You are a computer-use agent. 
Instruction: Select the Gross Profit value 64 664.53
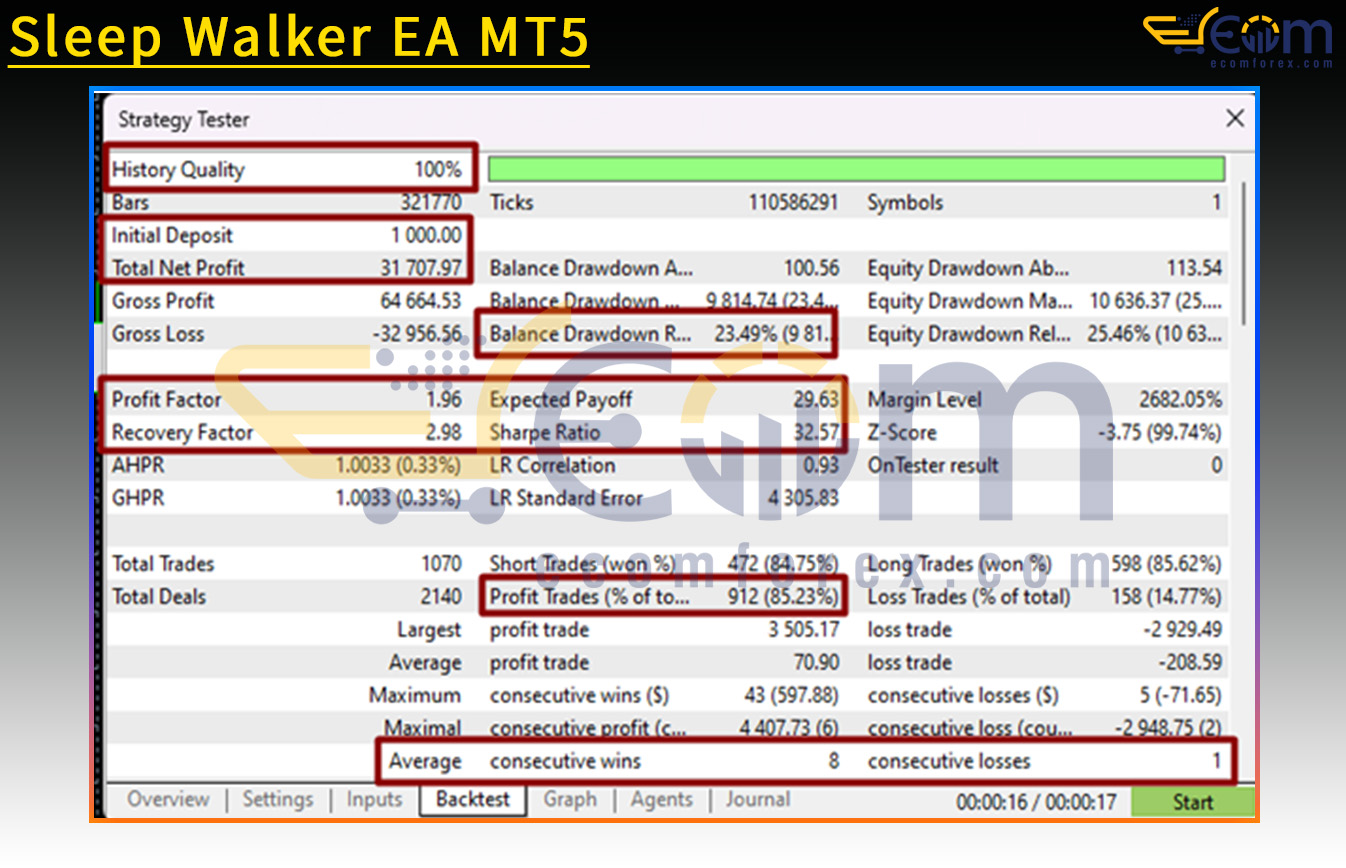pyautogui.click(x=422, y=301)
